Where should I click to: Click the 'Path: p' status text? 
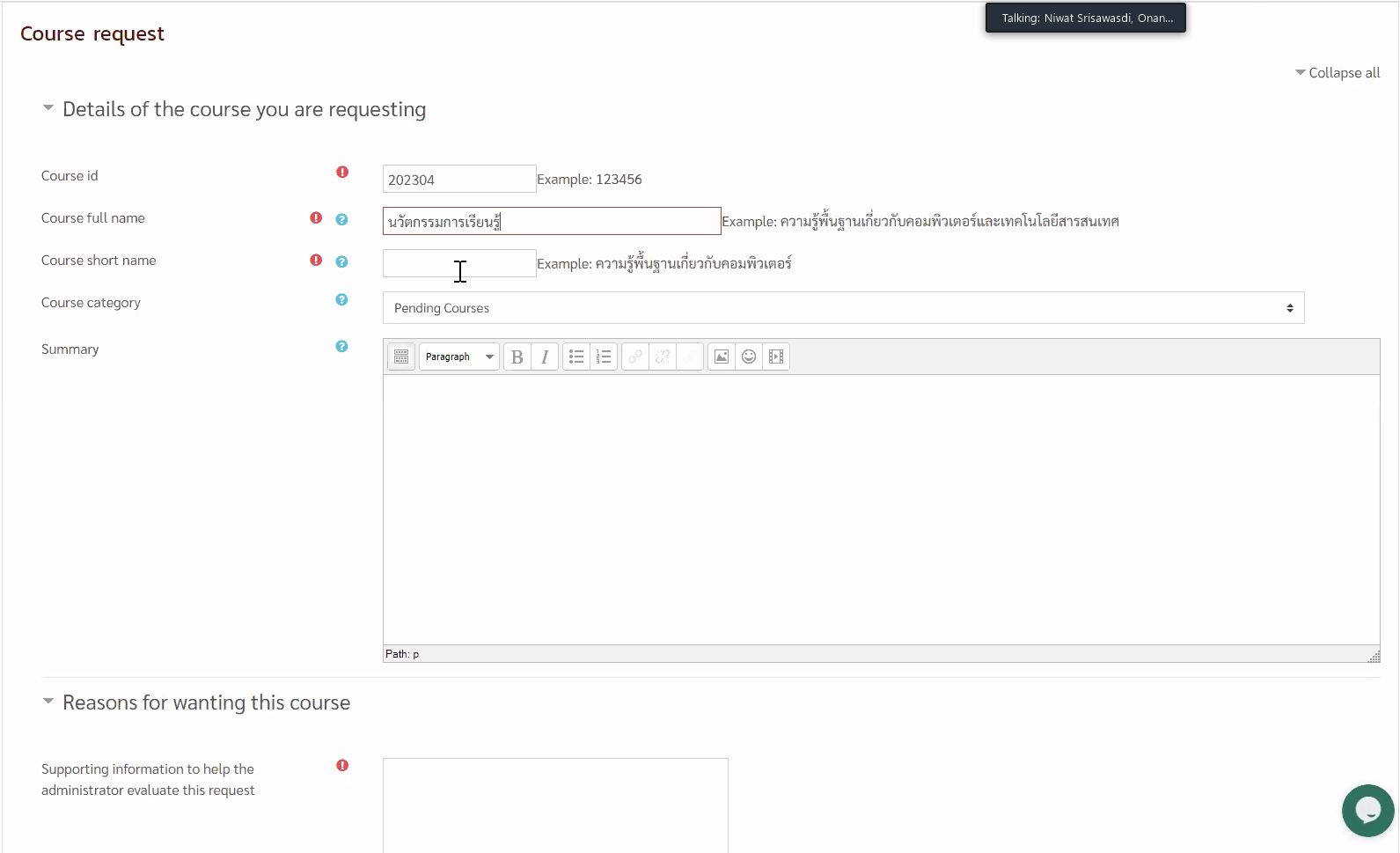[x=402, y=654]
